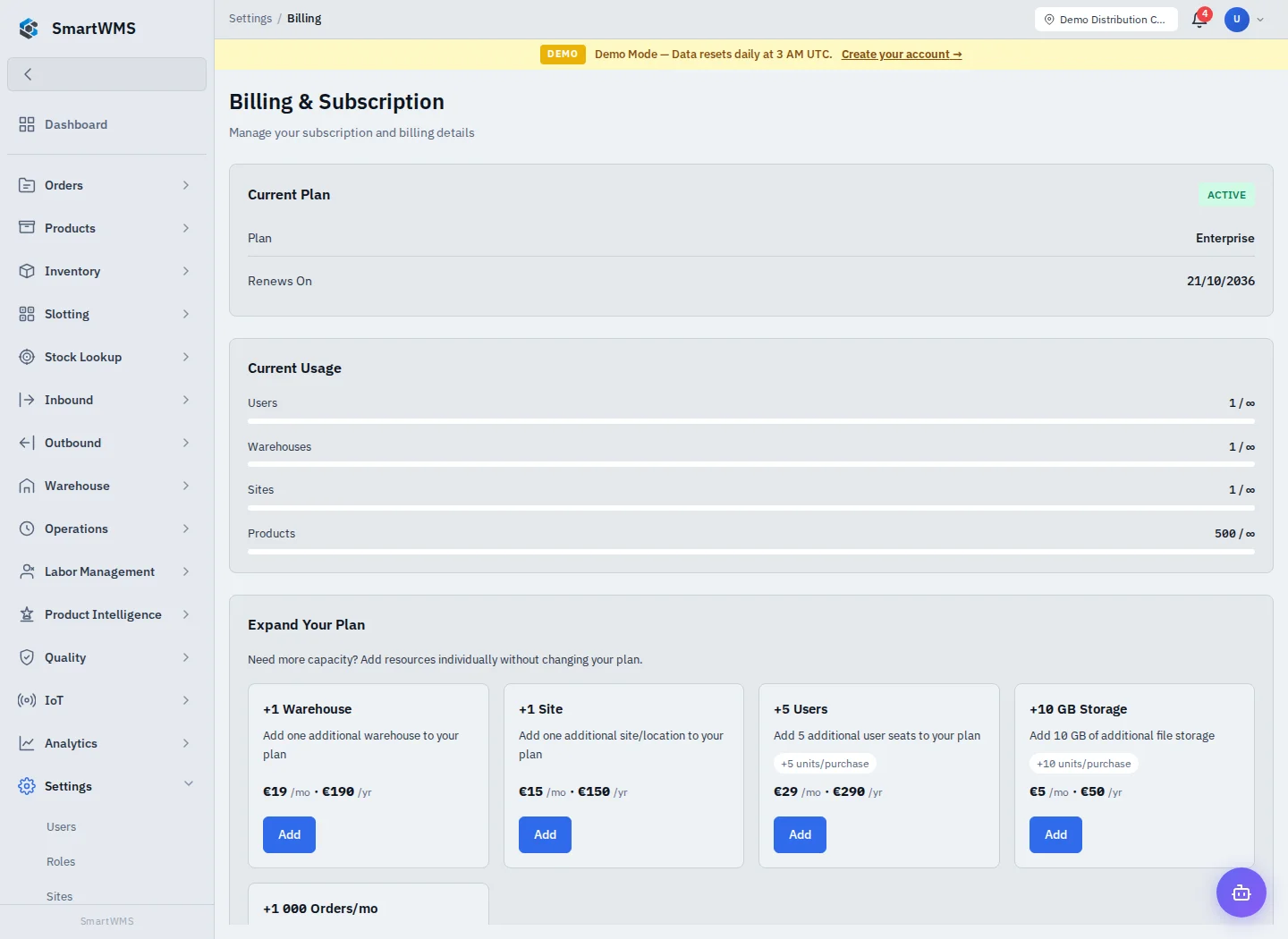Expand the Product Intelligence chevron

[186, 614]
